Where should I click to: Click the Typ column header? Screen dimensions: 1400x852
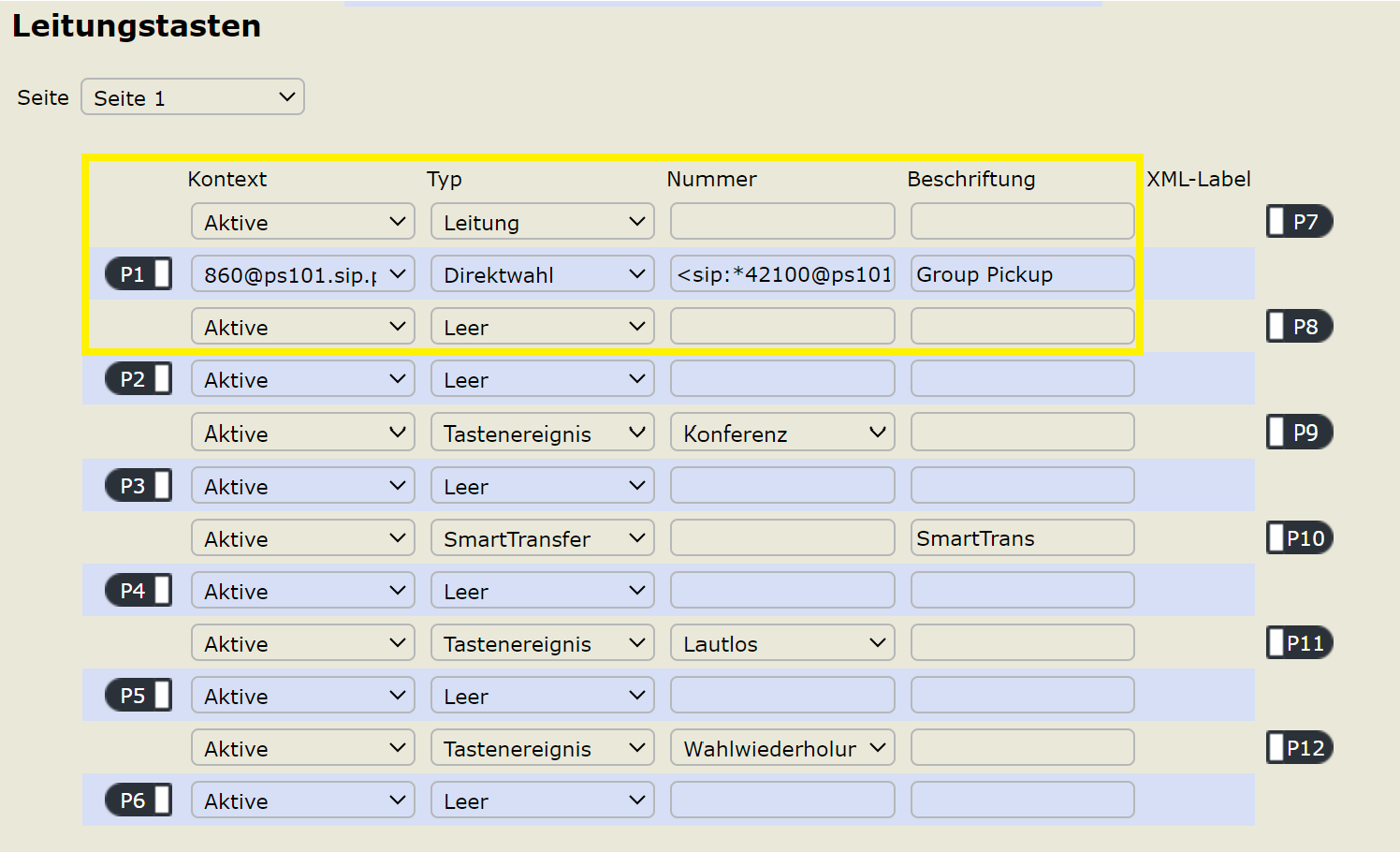tap(445, 179)
